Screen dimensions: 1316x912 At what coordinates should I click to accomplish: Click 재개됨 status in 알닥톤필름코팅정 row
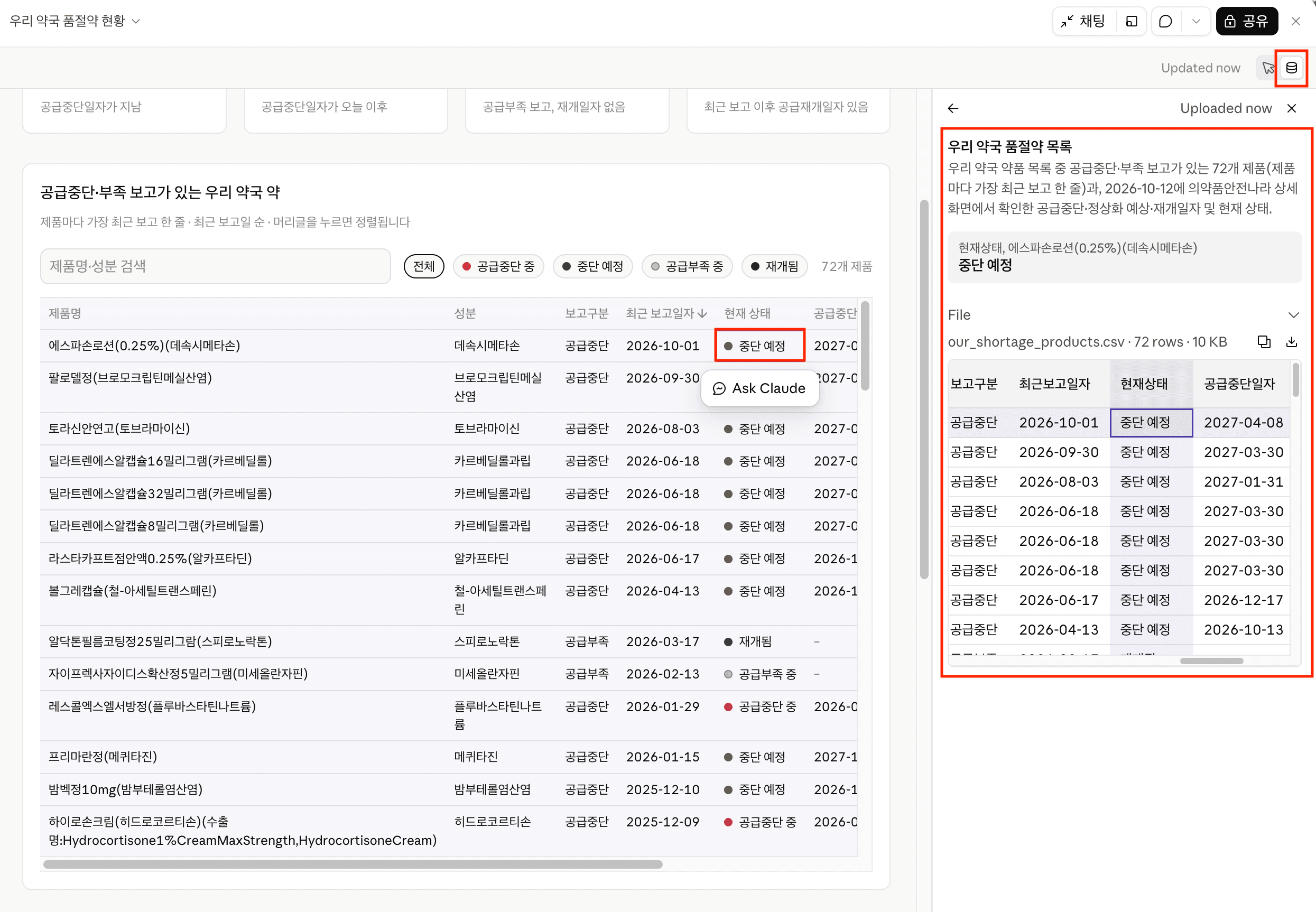(747, 641)
